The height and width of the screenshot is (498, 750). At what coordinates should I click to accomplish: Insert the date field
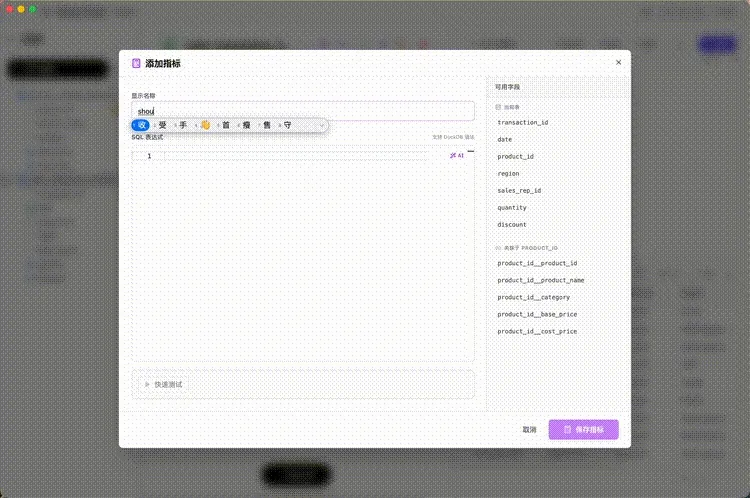(505, 140)
